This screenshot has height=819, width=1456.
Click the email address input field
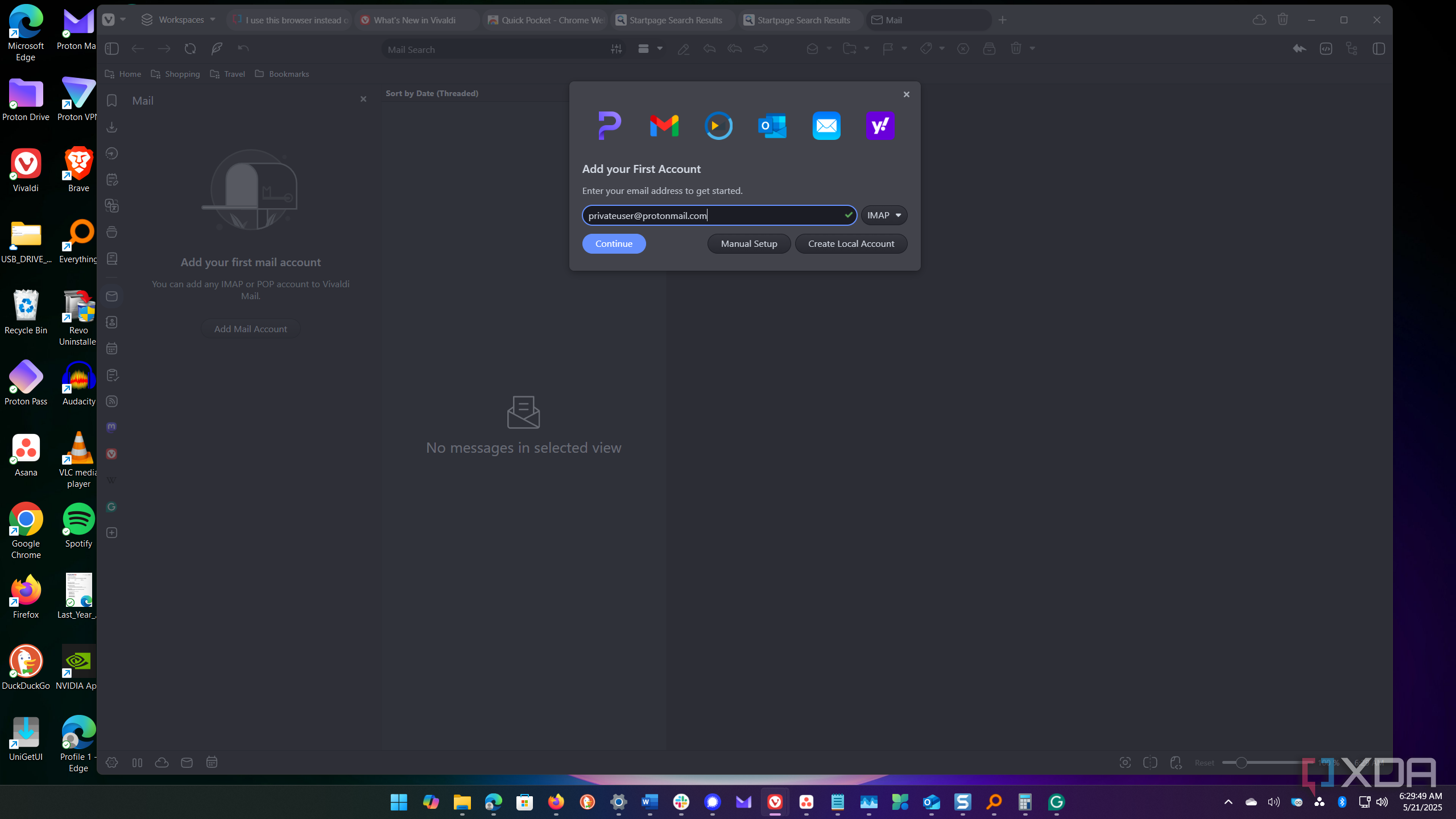(x=719, y=215)
